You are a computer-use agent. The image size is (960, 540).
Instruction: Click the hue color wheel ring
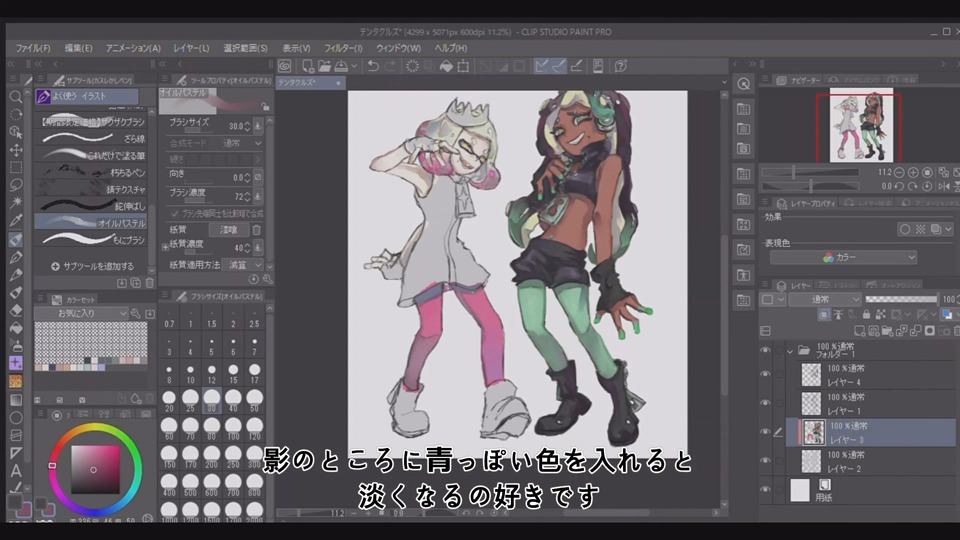click(94, 428)
